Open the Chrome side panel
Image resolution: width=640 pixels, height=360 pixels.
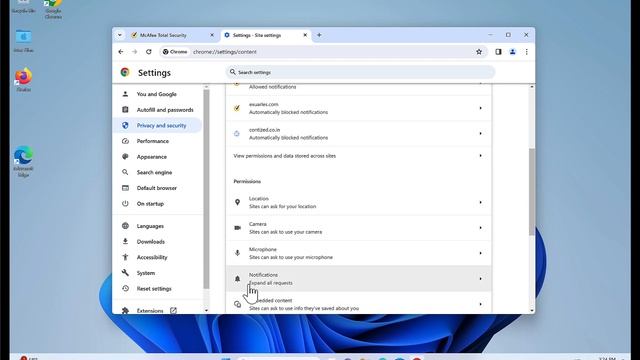498,52
